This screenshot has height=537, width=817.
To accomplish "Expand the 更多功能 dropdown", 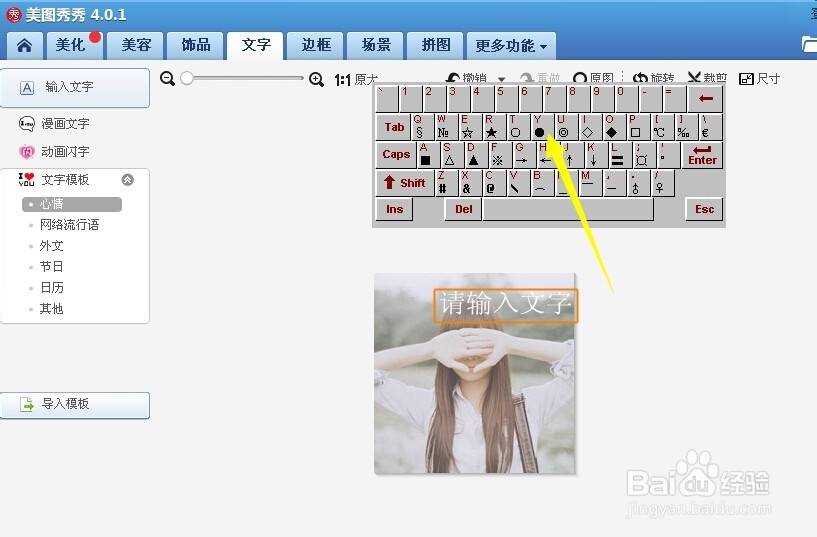I will (511, 46).
